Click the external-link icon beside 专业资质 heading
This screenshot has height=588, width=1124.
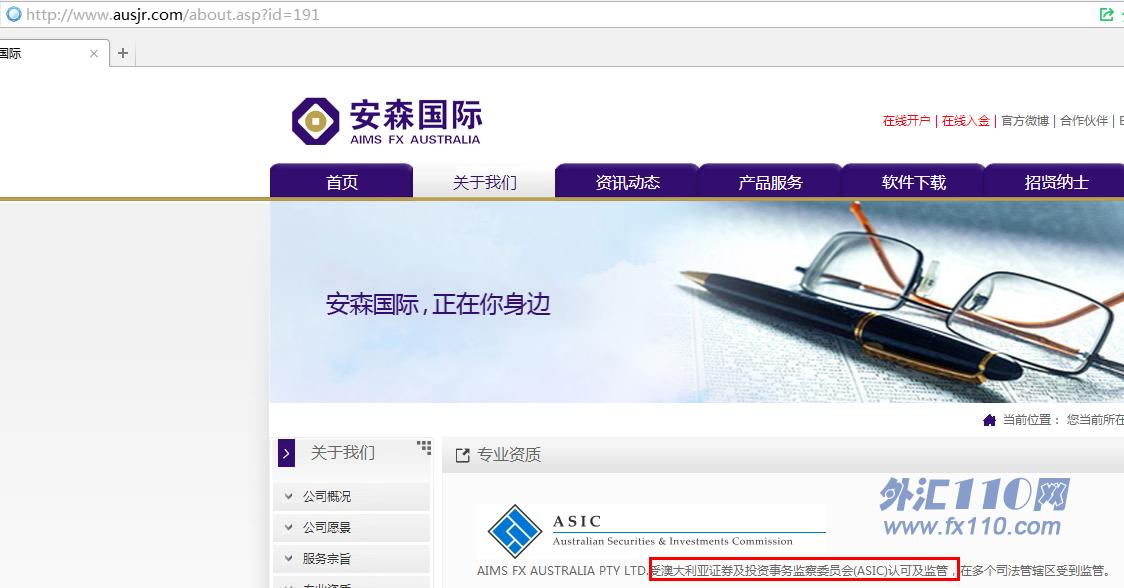coord(462,455)
